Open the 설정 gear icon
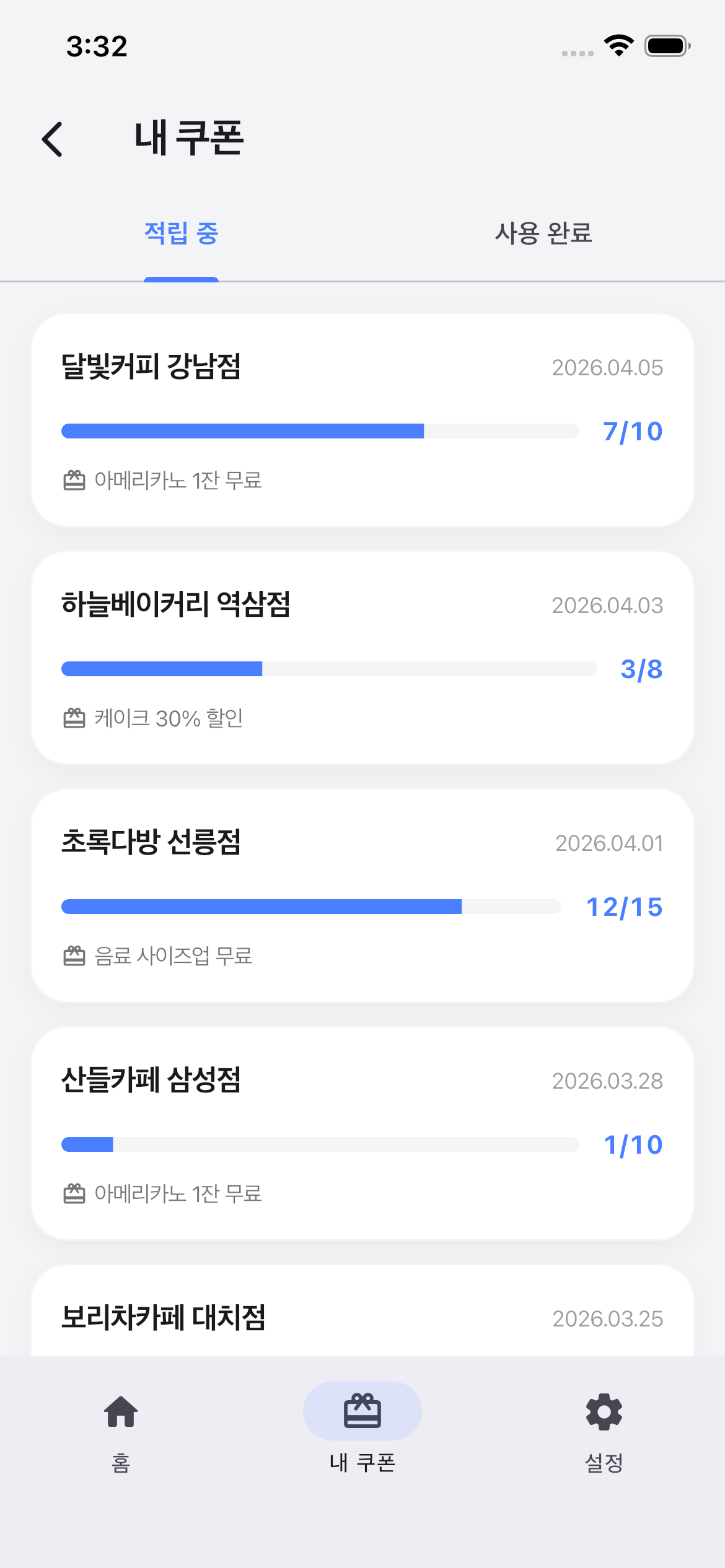 604,1412
